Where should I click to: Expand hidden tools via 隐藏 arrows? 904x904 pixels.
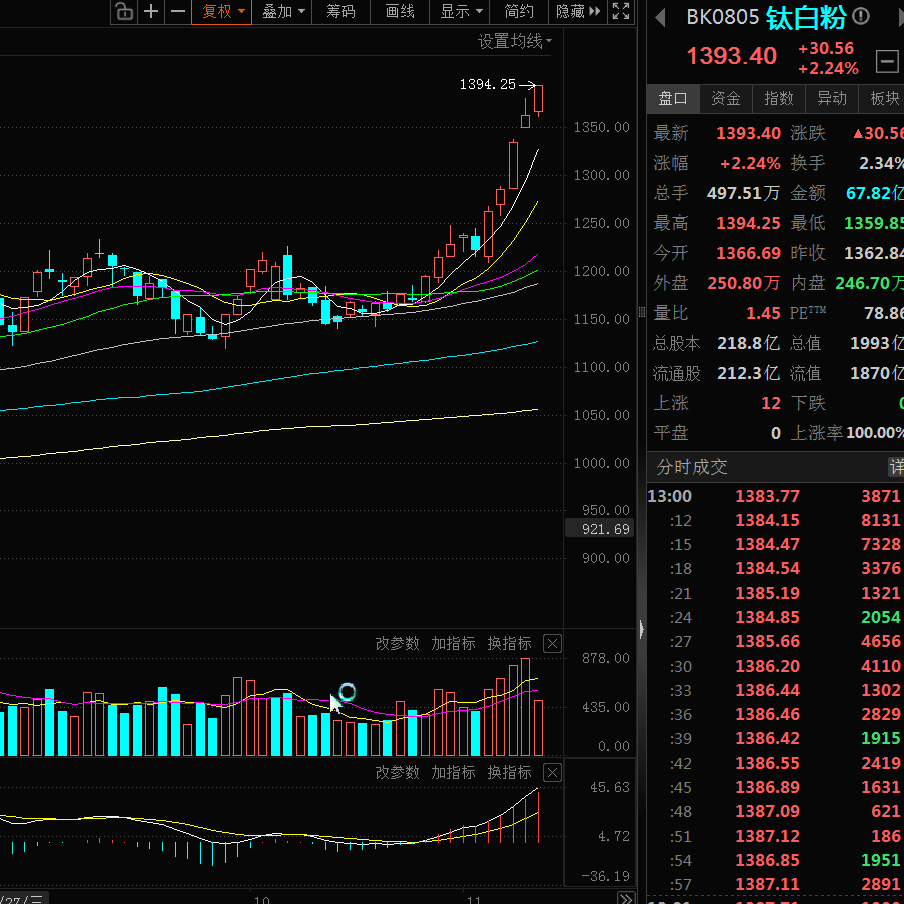click(x=578, y=12)
